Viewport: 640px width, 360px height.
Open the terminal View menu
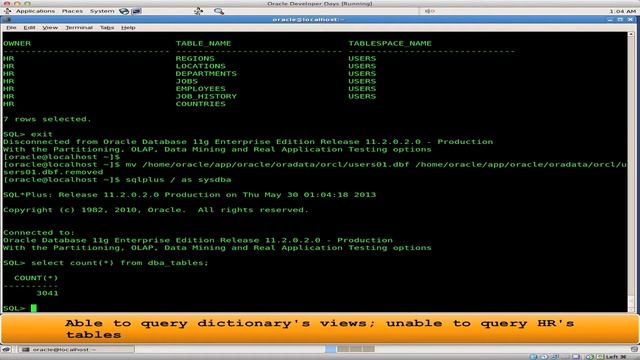50,27
